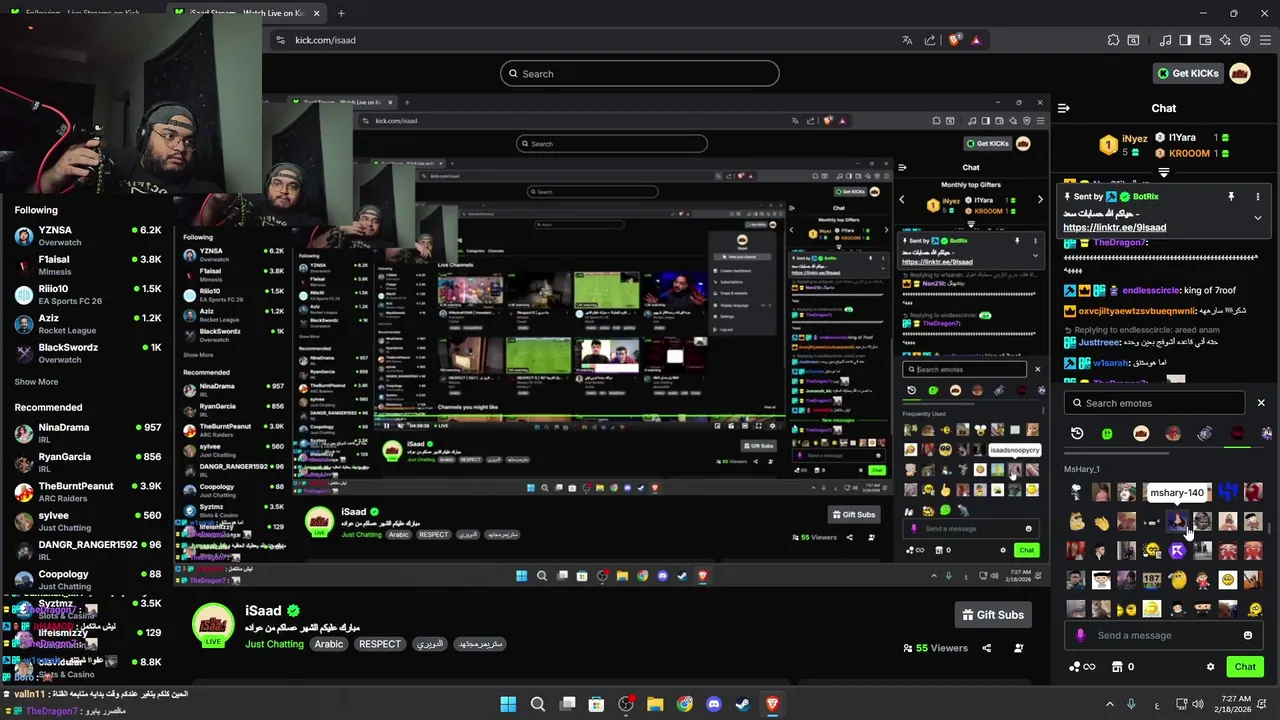This screenshot has width=1280, height=720.
Task: Open the Brave Wallet icon
Action: click(x=1205, y=40)
